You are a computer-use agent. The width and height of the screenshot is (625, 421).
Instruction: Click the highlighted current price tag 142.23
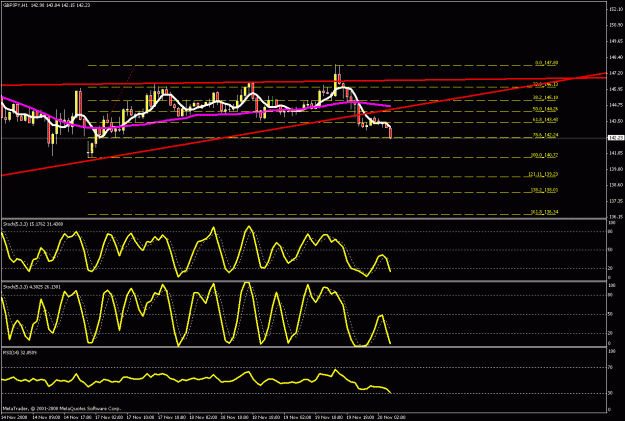point(615,138)
